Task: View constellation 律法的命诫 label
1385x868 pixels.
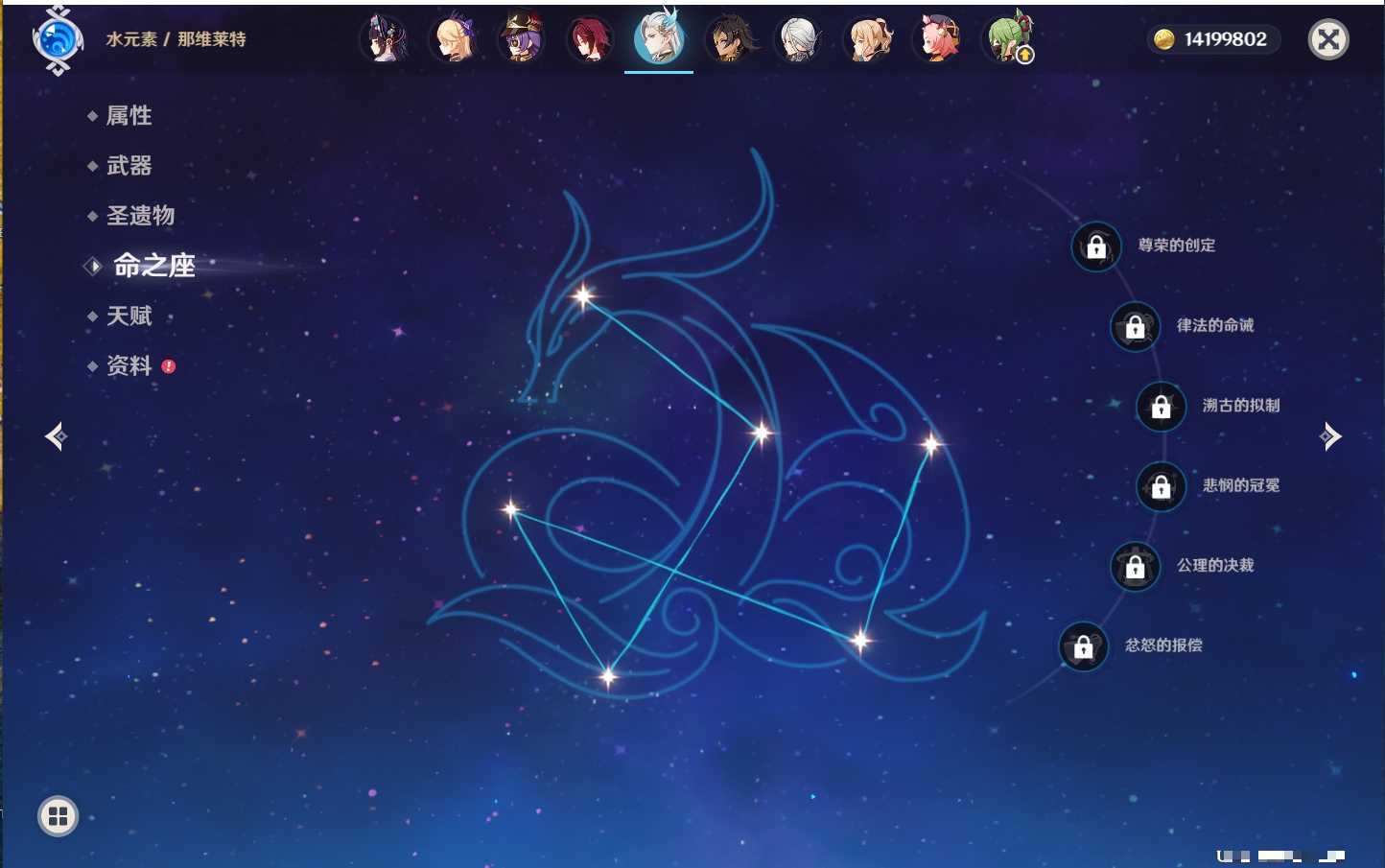Action: click(1215, 325)
